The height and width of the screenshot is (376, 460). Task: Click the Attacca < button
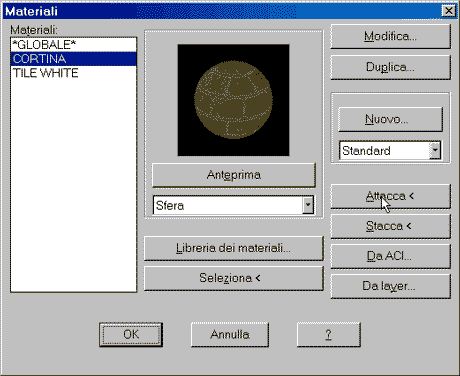390,196
